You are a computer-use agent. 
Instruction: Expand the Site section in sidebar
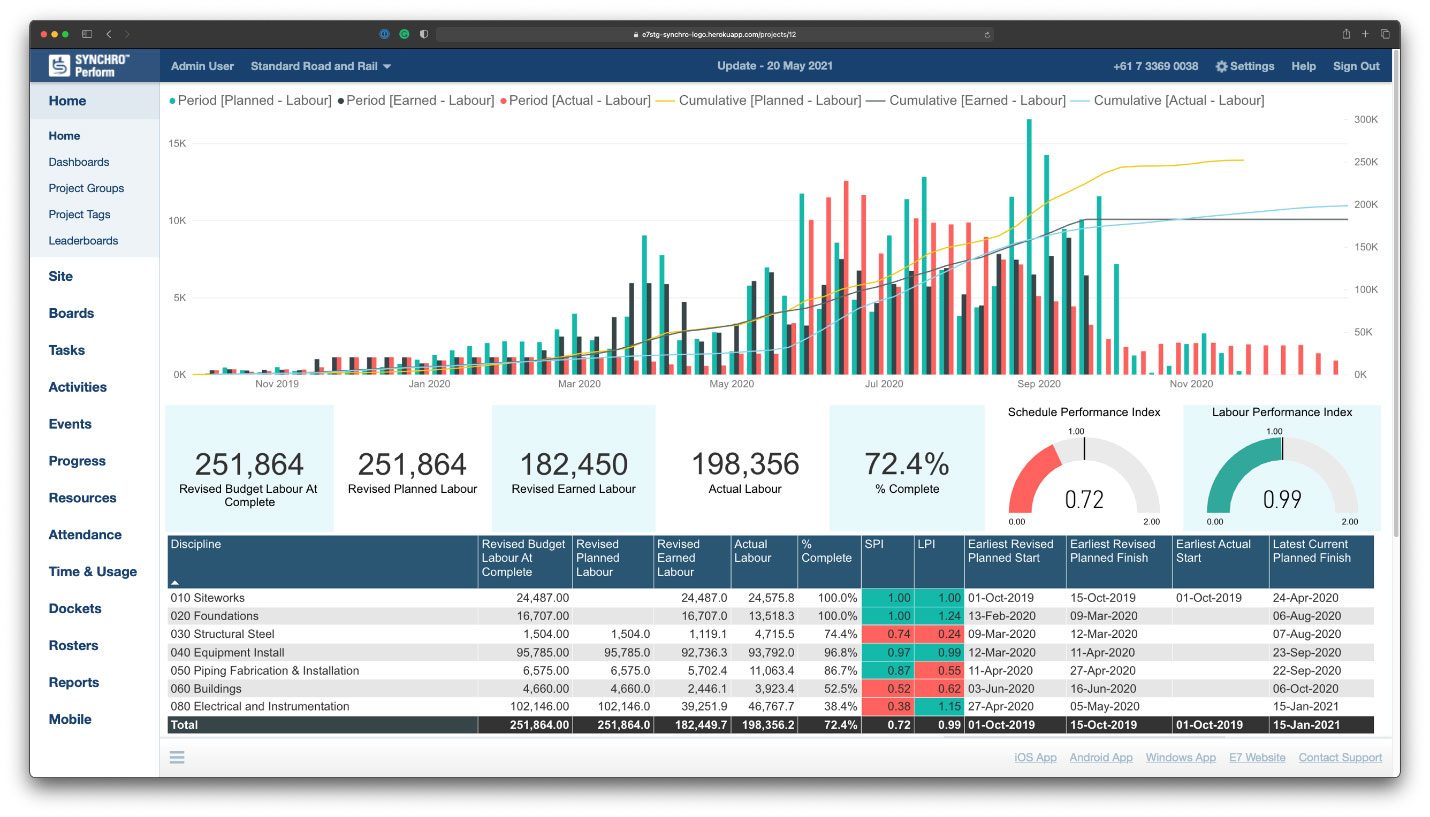tap(61, 276)
